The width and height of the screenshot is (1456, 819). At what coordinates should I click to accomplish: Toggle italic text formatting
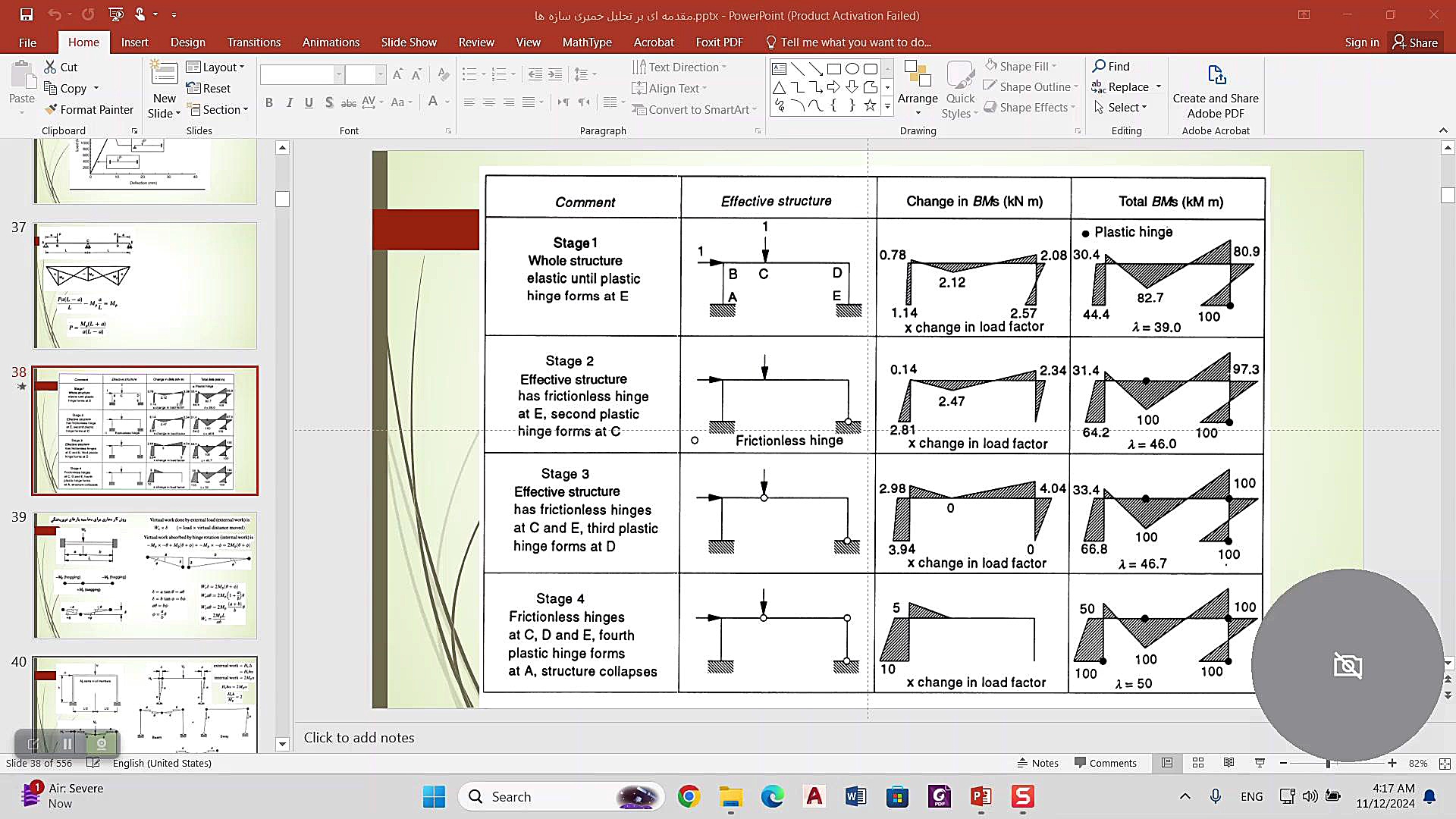tap(289, 102)
